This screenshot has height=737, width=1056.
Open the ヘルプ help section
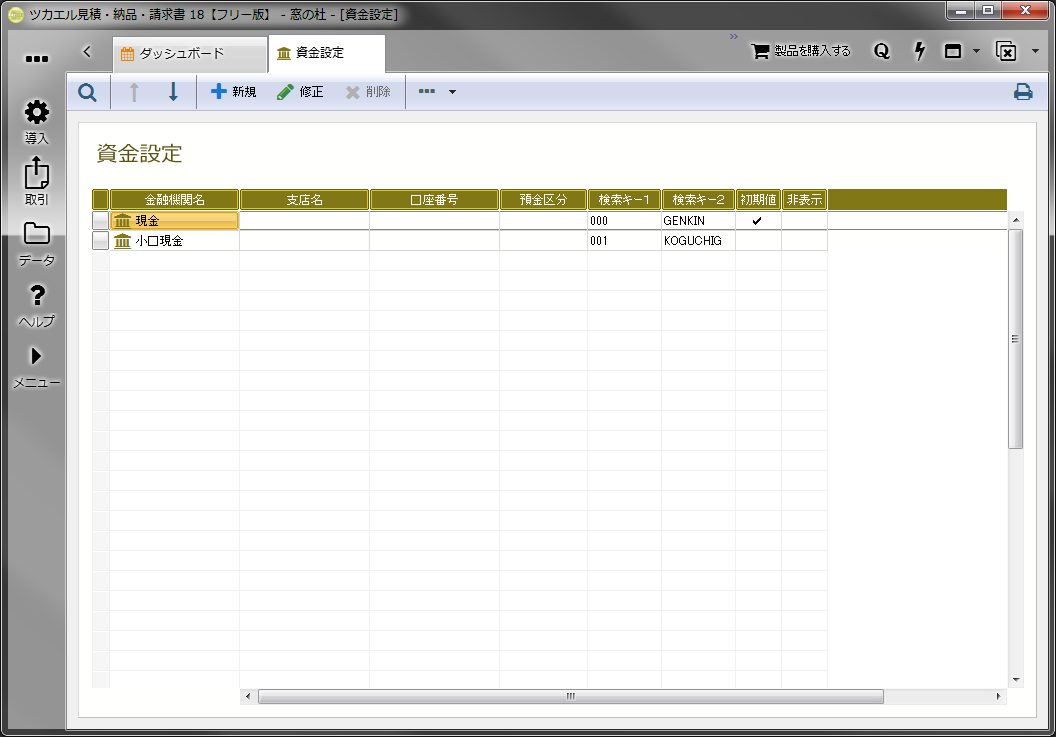[36, 306]
